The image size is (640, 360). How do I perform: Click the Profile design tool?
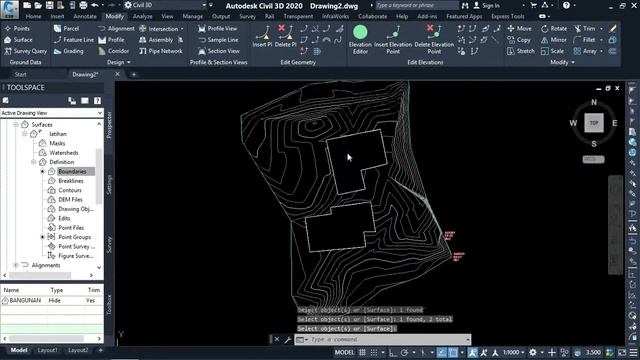tap(111, 40)
